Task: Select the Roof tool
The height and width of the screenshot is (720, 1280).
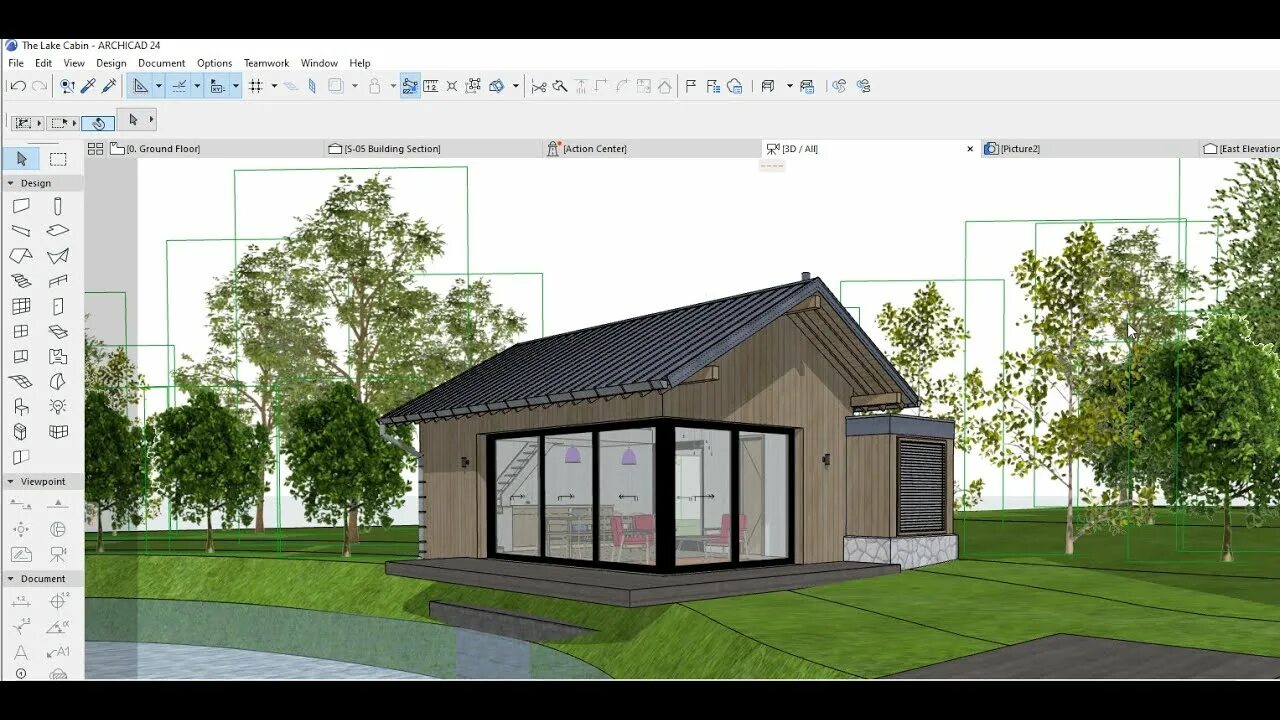Action: [x=21, y=256]
